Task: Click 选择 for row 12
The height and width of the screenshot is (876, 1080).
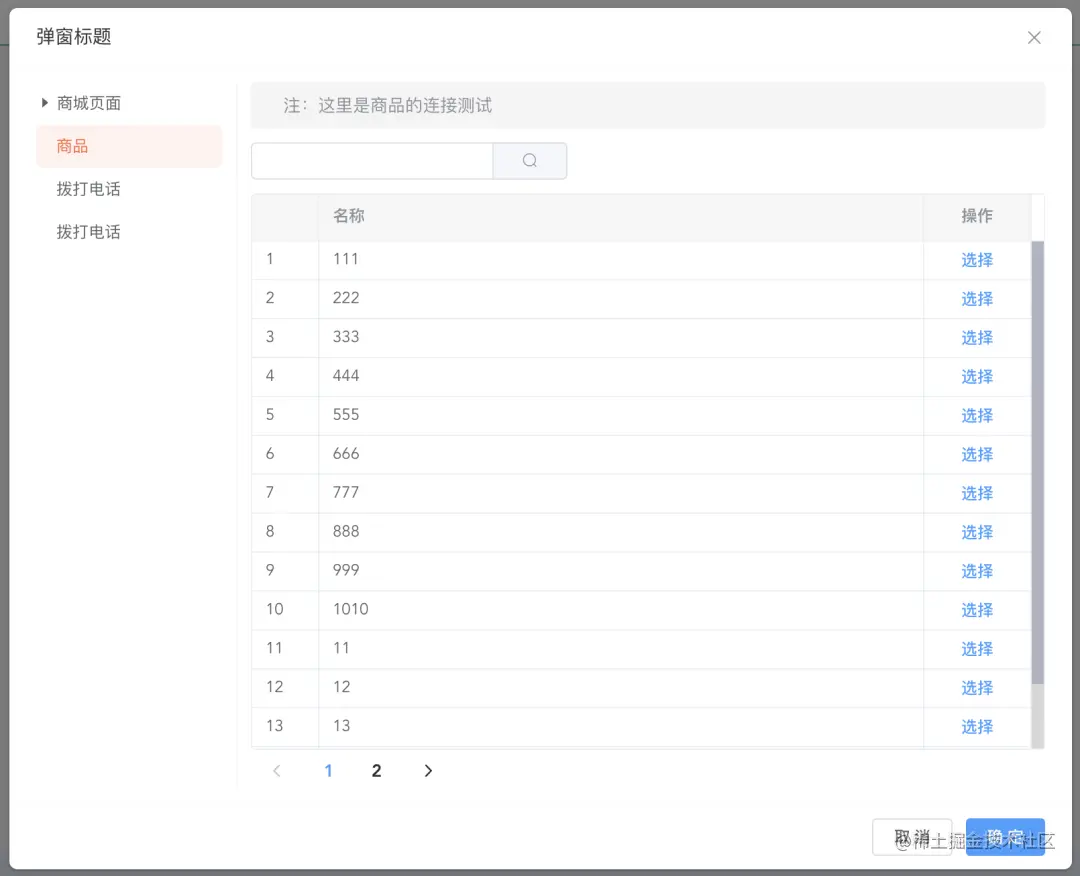Action: (x=977, y=688)
